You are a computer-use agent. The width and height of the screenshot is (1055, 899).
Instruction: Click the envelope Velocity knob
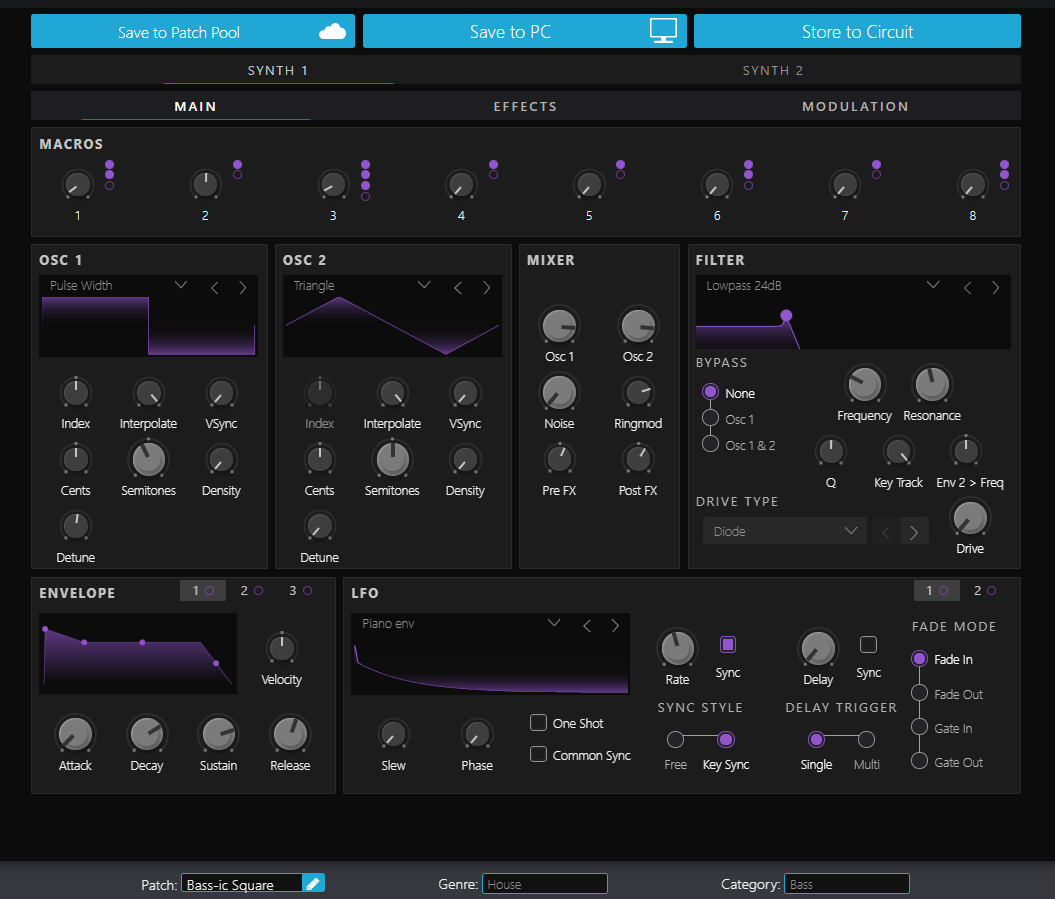click(x=281, y=648)
